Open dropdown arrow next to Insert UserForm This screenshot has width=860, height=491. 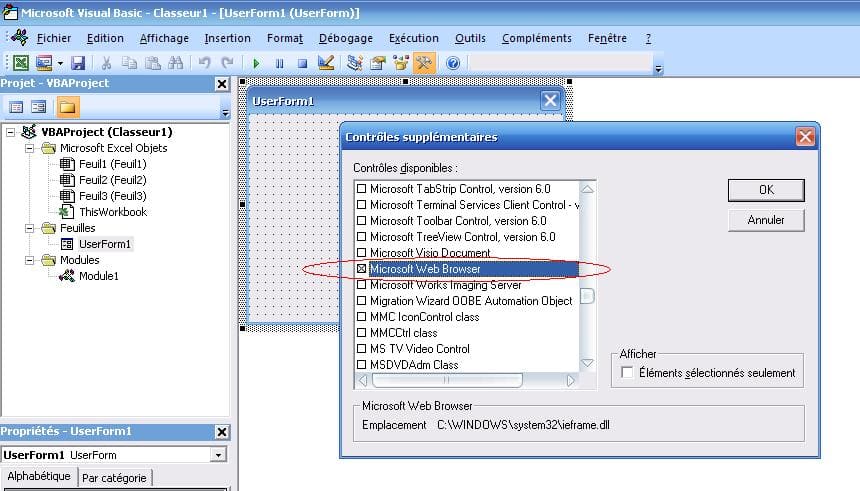click(x=60, y=64)
